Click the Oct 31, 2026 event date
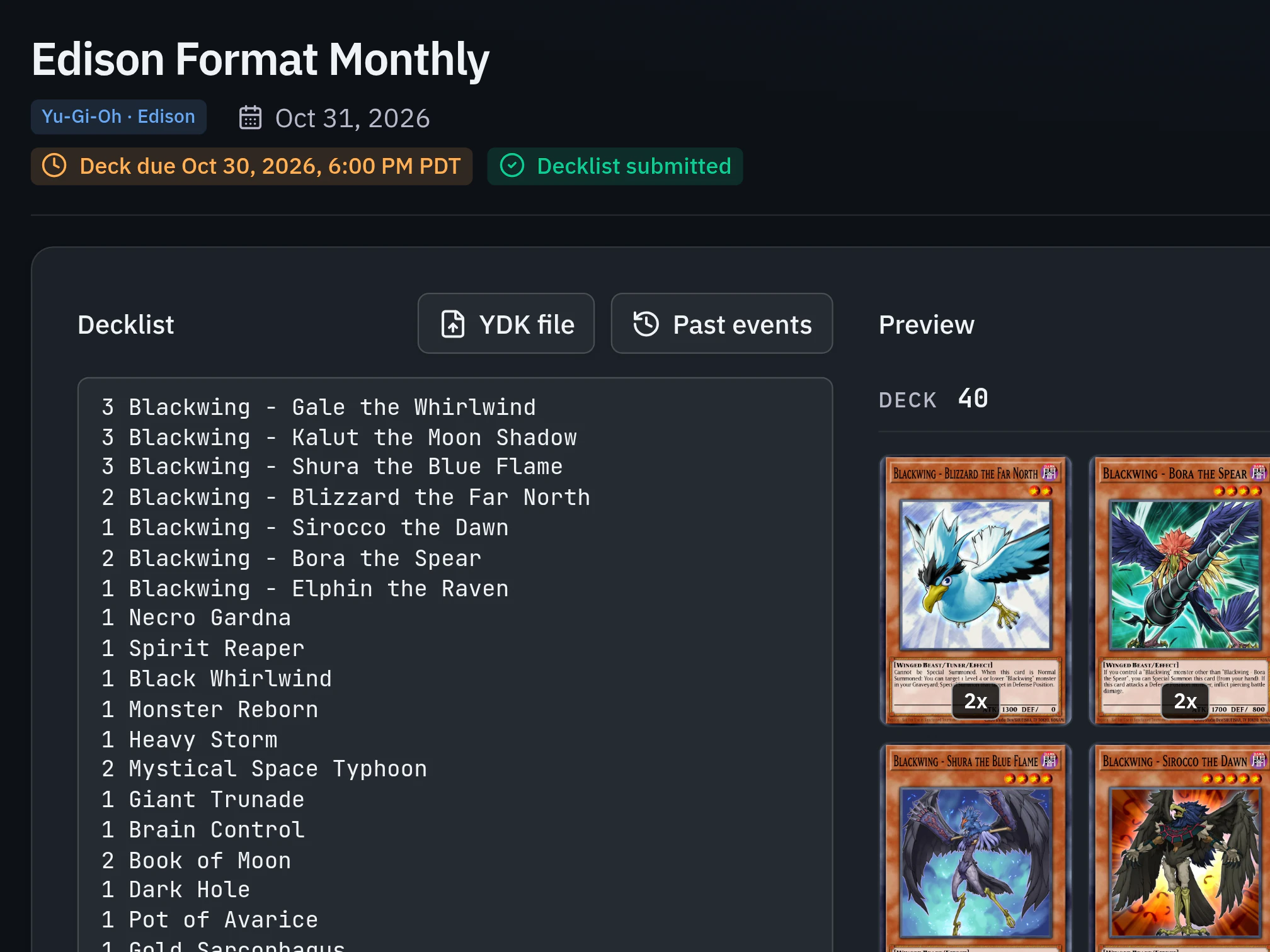The image size is (1270, 952). (x=352, y=118)
